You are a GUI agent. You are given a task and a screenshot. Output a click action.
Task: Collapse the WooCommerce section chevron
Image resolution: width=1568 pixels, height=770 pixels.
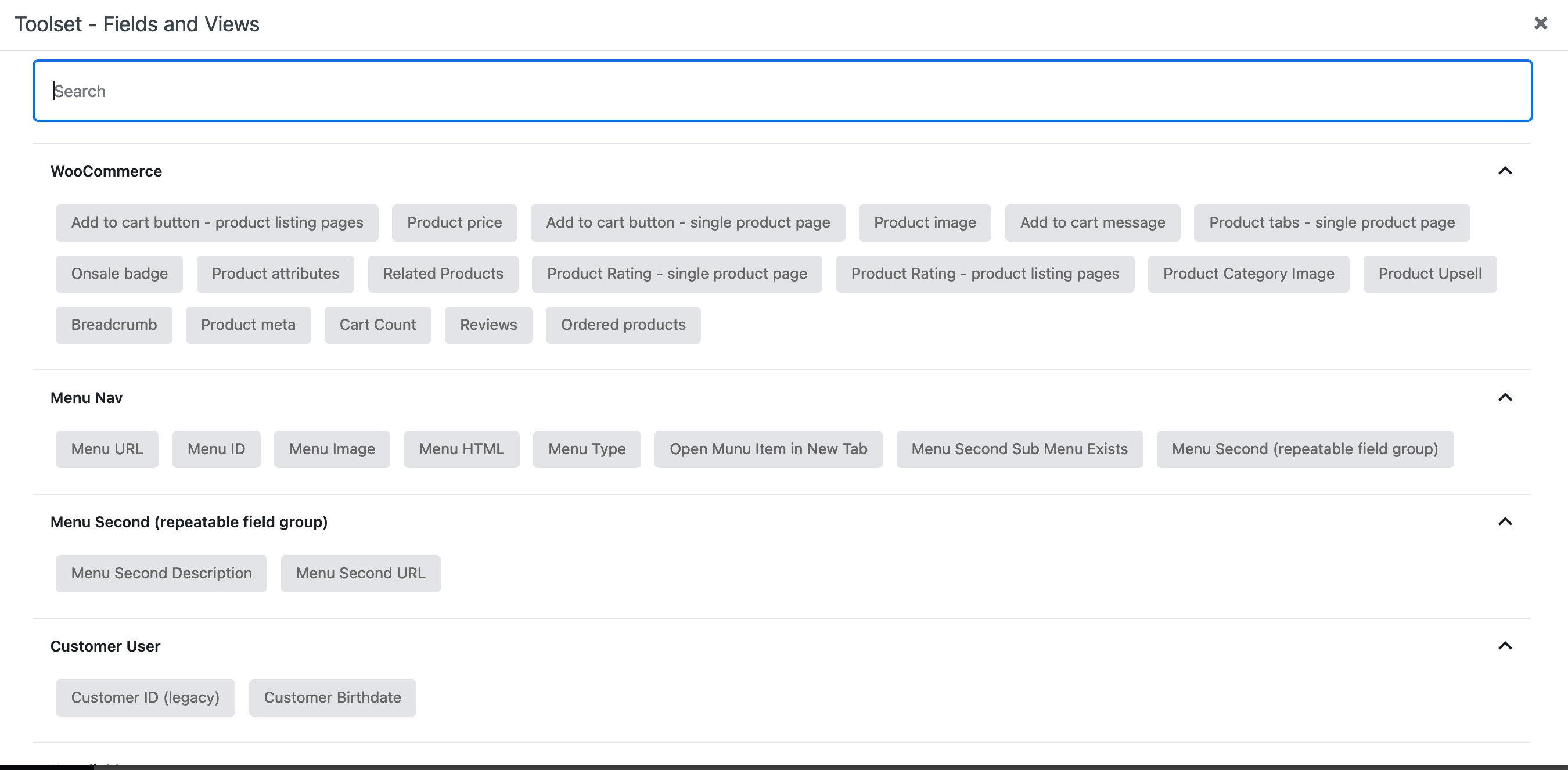(1505, 171)
